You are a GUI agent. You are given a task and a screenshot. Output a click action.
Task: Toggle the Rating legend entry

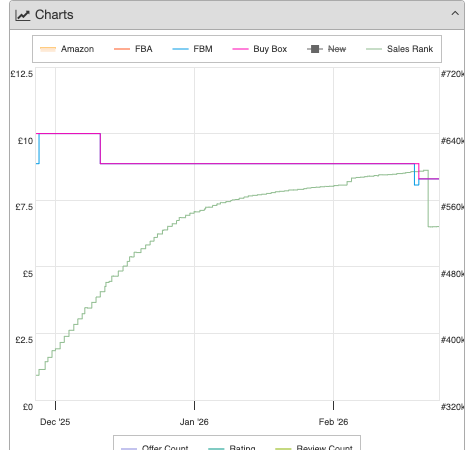point(232,447)
